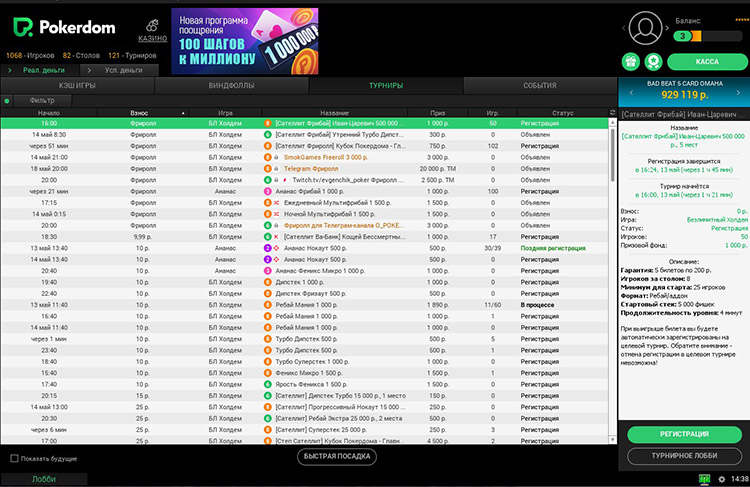Viewport: 750px width, 487px height.
Task: Open the Лобби tab at bottom
Action: click(44, 479)
